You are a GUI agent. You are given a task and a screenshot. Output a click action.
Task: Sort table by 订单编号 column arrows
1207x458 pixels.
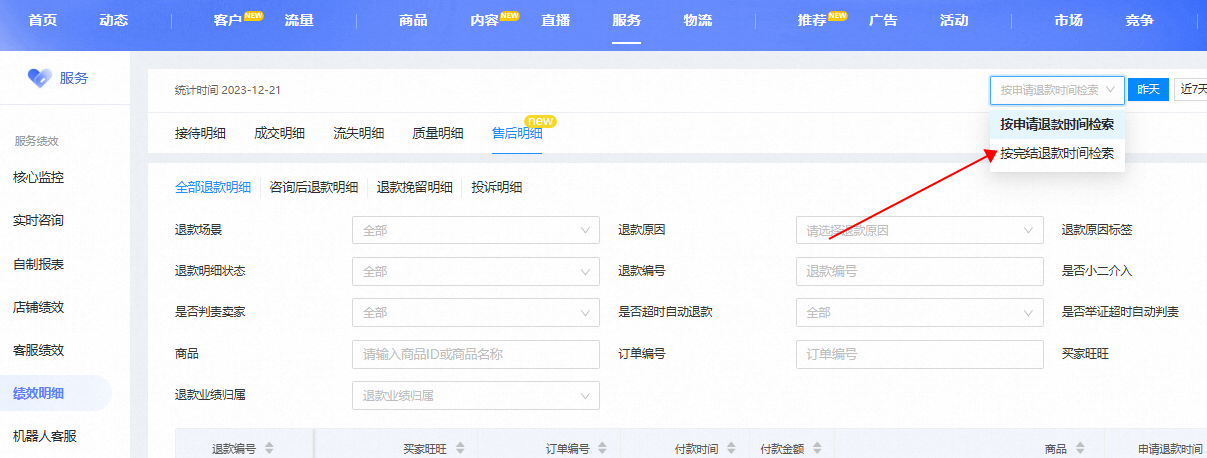pos(602,449)
